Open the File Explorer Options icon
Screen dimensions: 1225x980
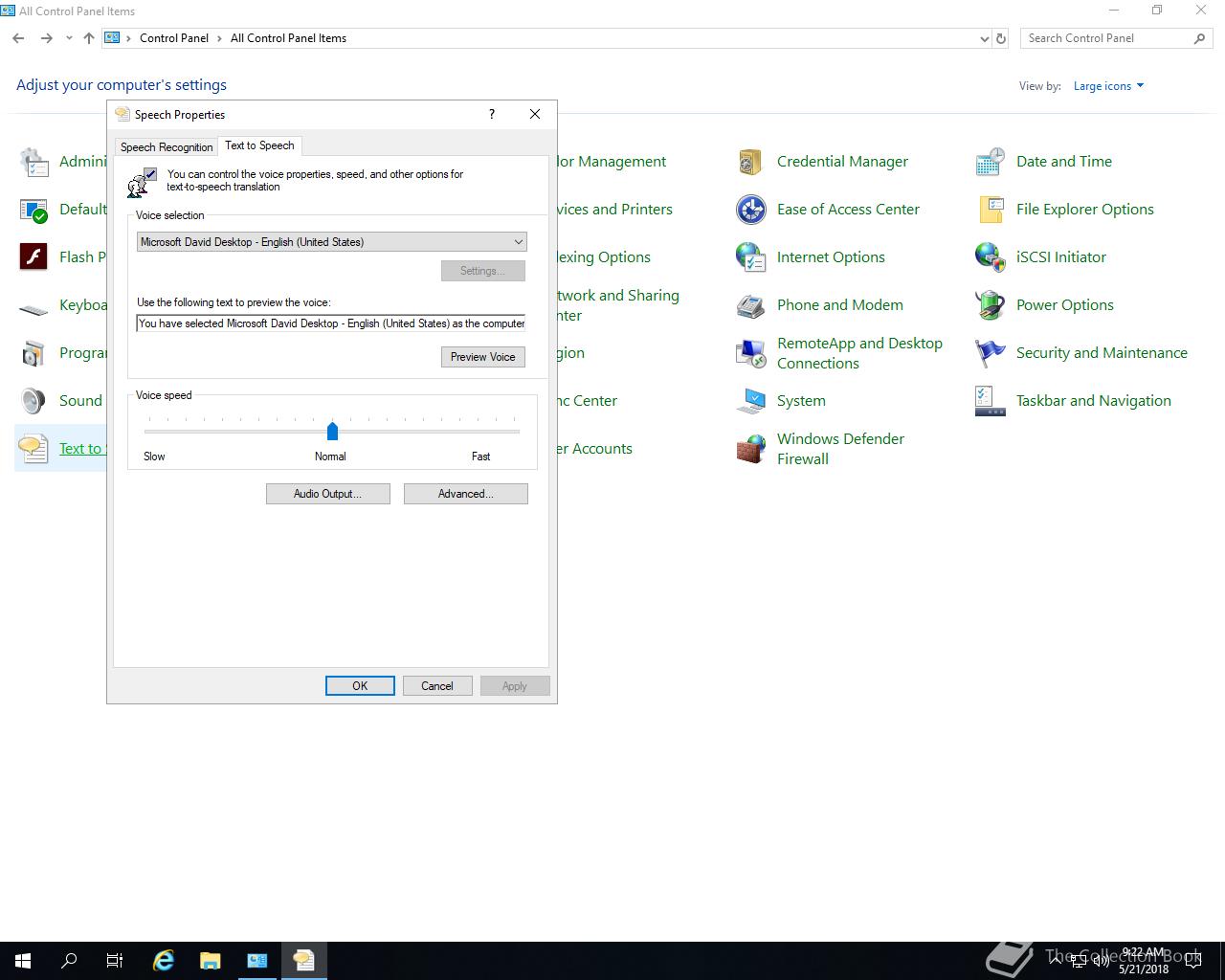click(x=990, y=210)
